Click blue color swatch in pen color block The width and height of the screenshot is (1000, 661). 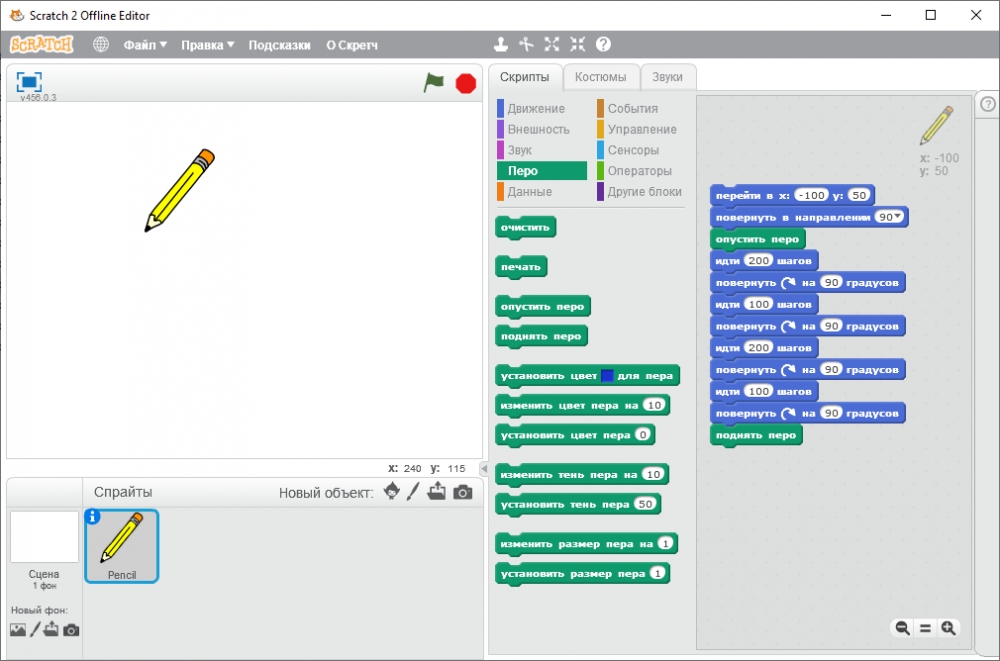(607, 375)
